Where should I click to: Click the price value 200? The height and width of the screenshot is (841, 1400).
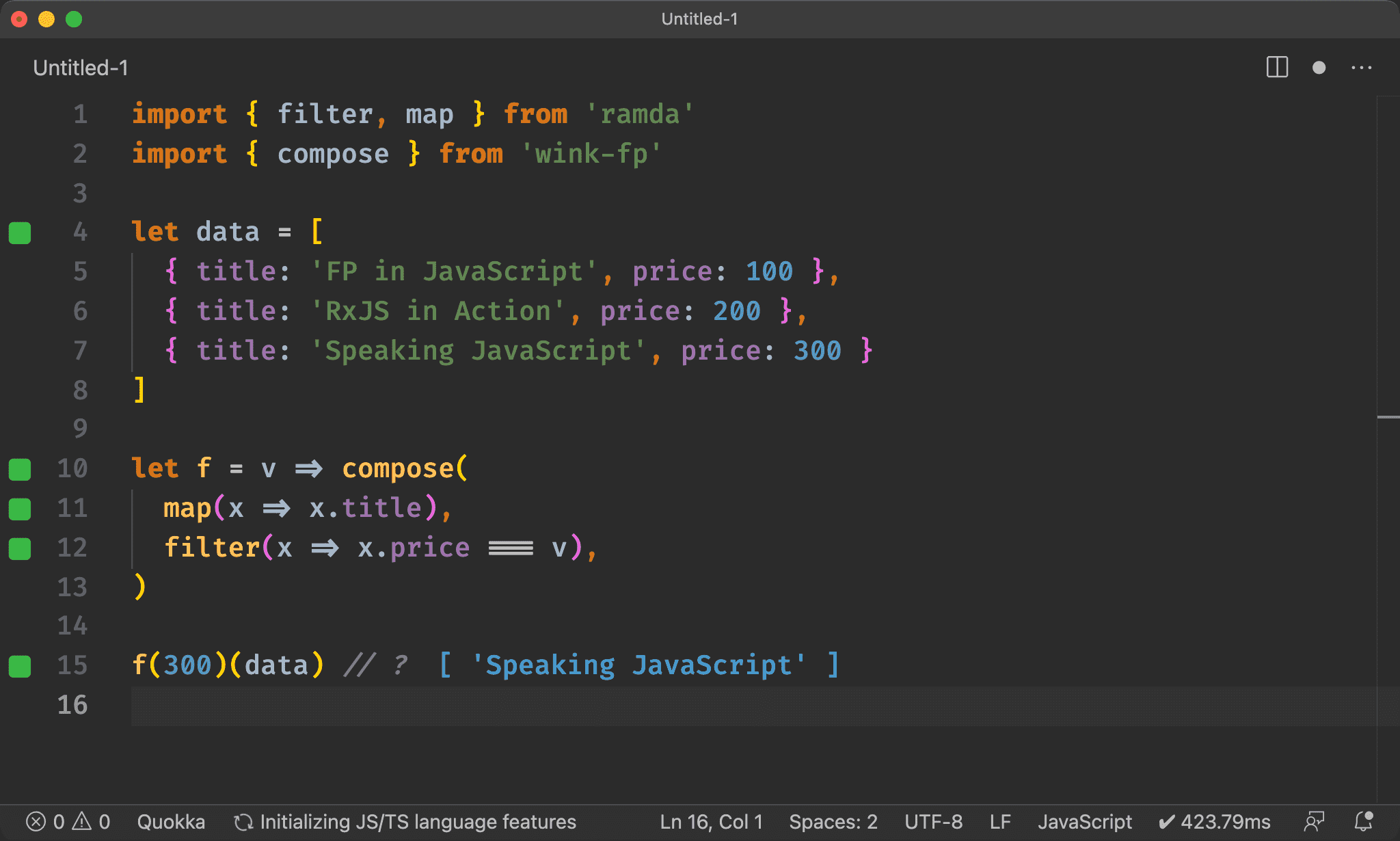point(737,311)
